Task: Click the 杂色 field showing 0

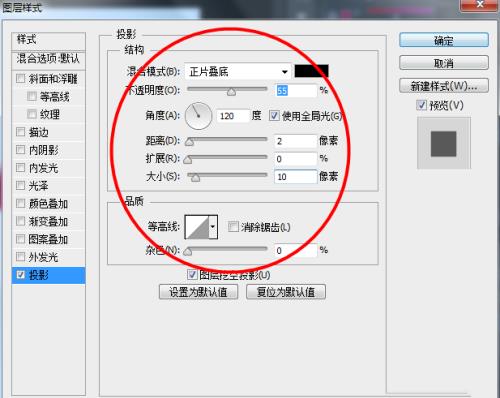Action: [x=295, y=250]
